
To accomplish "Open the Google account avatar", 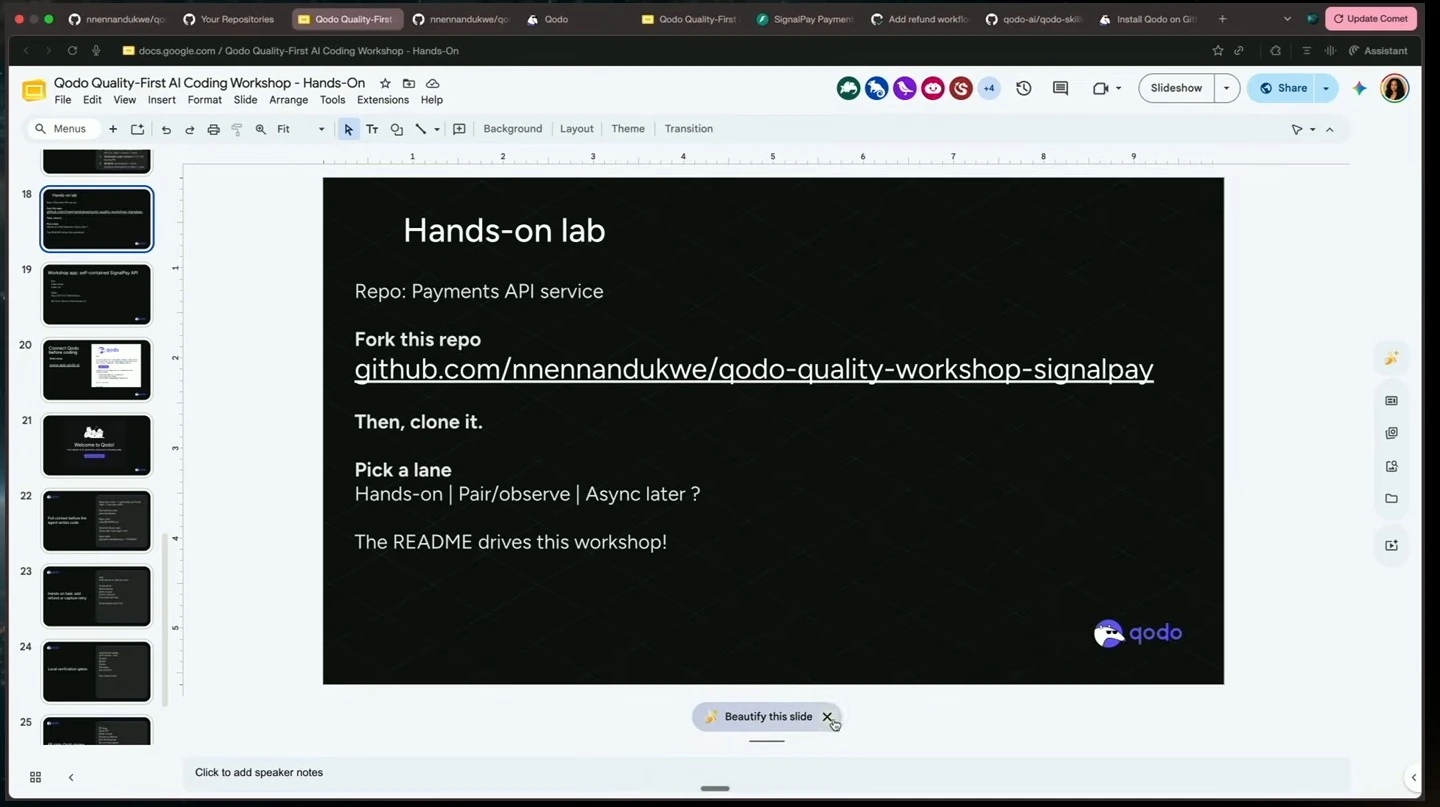I will coord(1395,88).
